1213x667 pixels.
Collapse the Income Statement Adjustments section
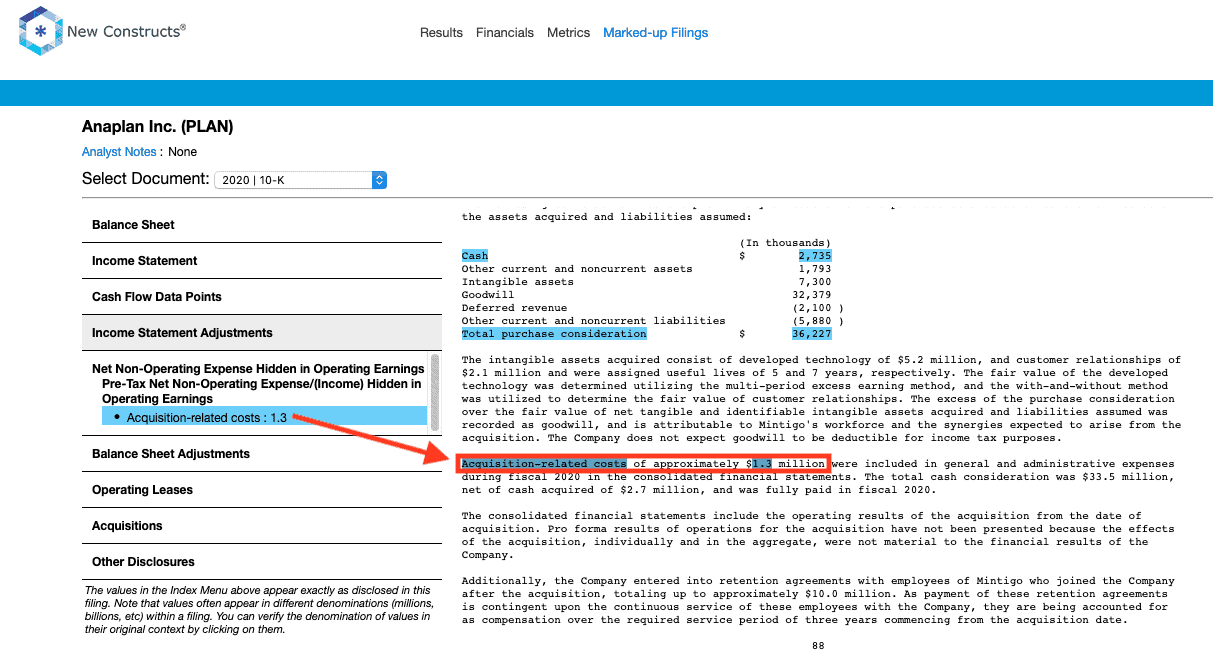point(262,333)
